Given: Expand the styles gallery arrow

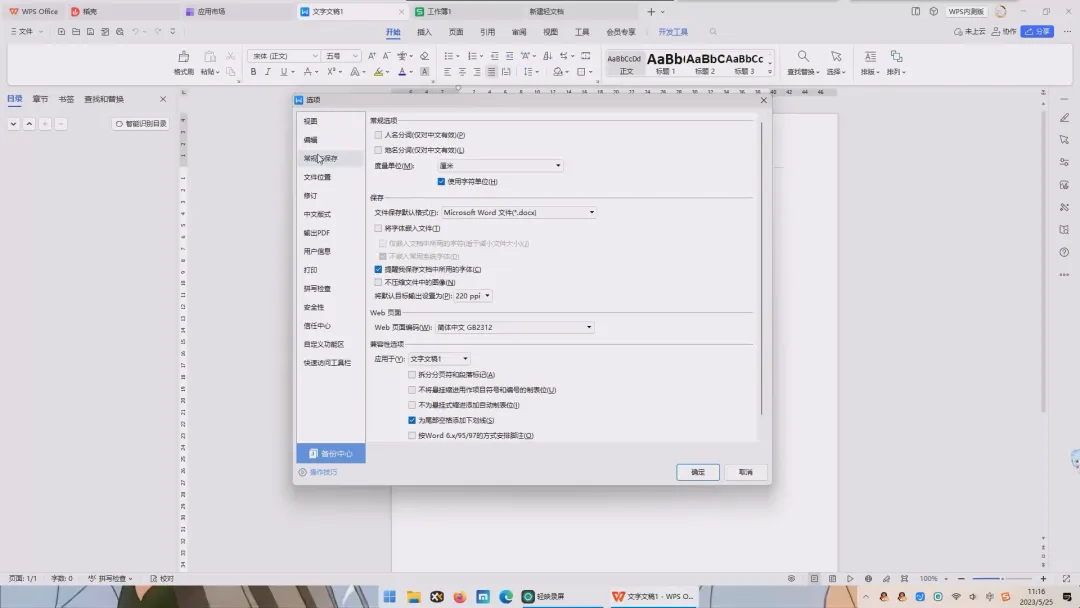Looking at the screenshot, I should pos(770,72).
